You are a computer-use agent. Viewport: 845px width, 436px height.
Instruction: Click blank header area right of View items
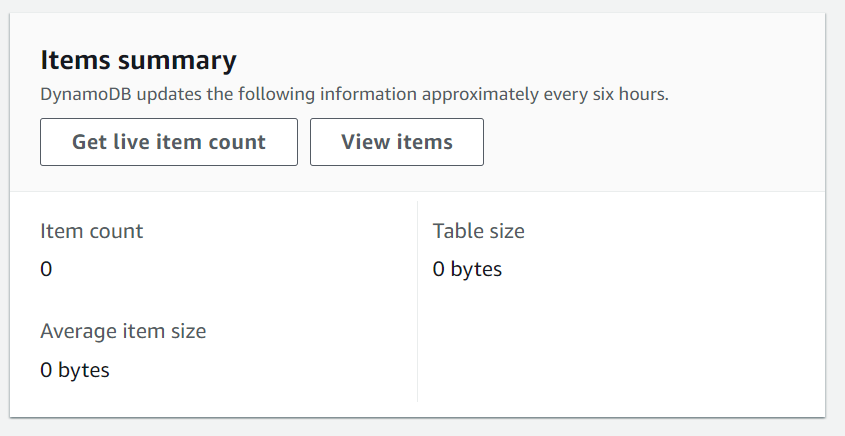click(650, 142)
